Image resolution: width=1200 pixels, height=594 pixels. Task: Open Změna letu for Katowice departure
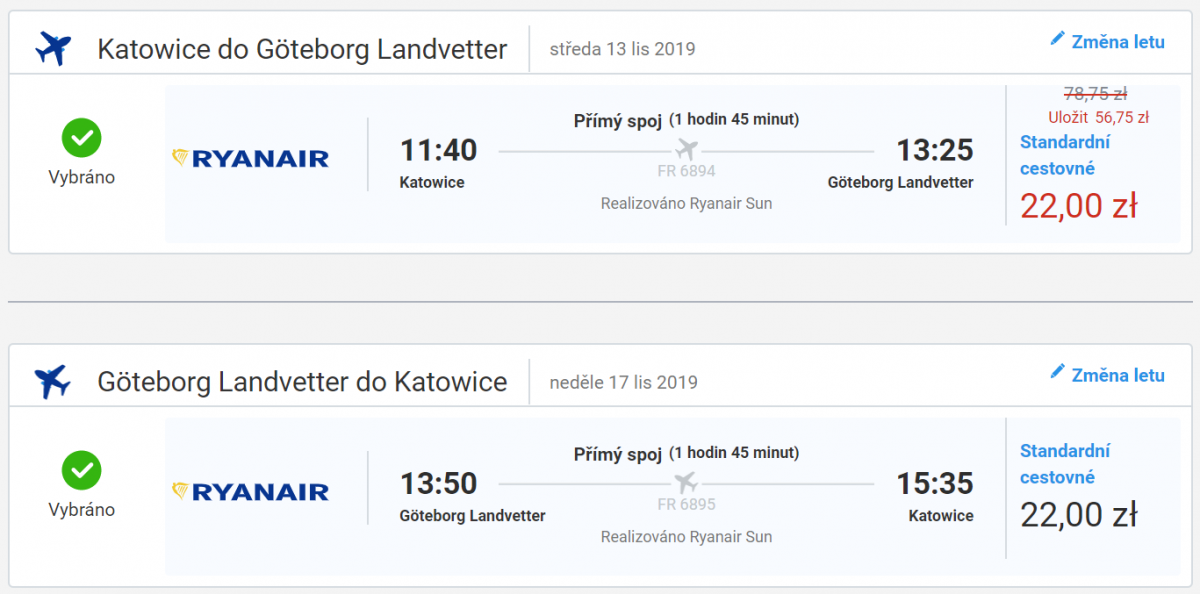coord(1117,42)
